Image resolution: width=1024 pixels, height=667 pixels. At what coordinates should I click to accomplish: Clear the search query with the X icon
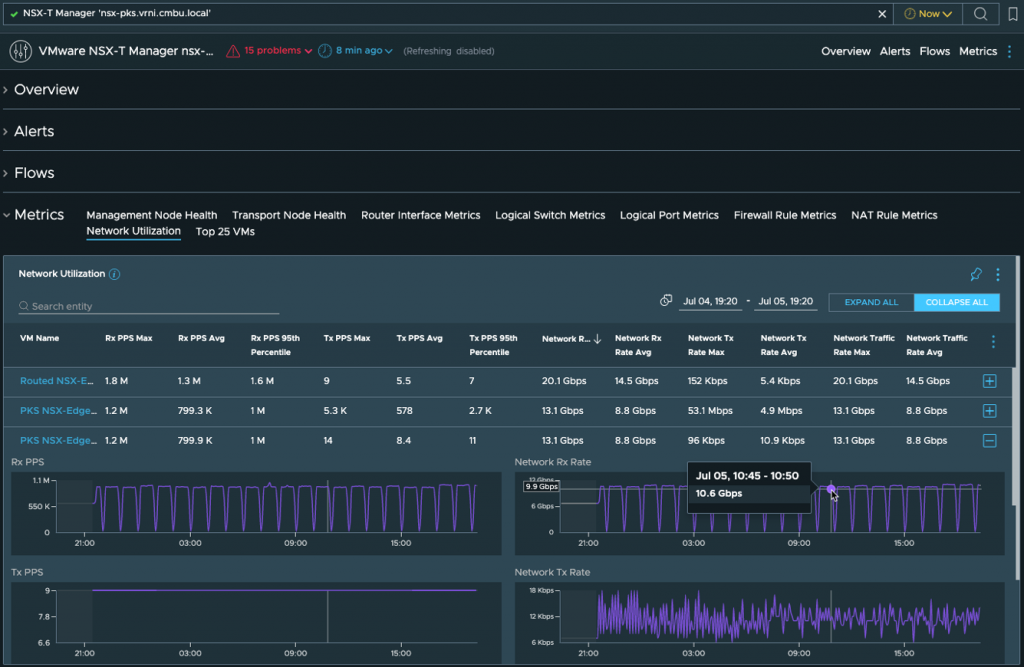882,14
